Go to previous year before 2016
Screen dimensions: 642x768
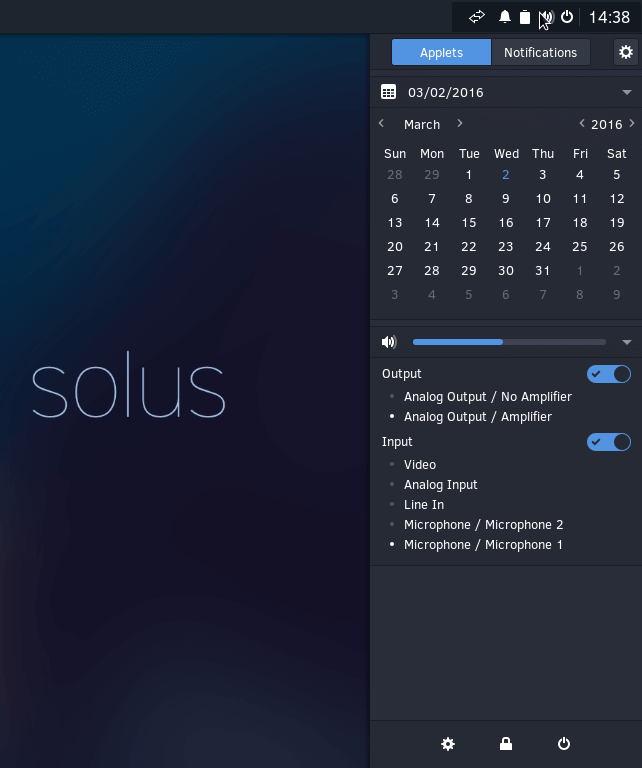582,123
